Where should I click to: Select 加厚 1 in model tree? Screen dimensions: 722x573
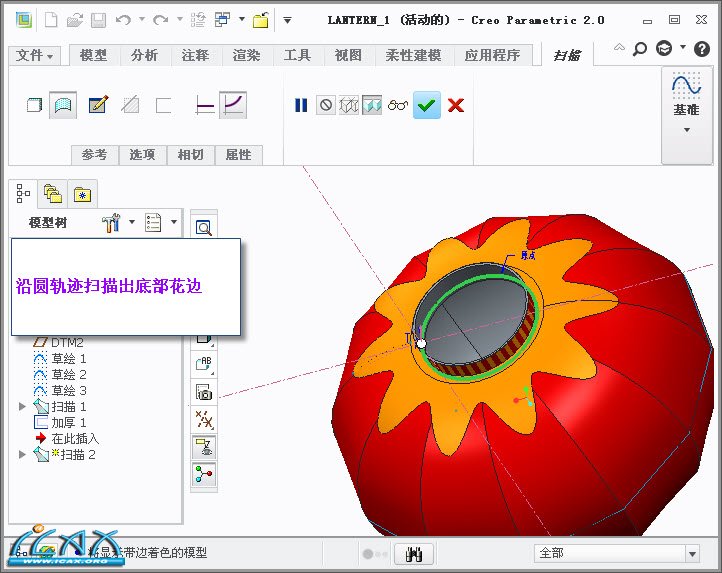point(60,422)
